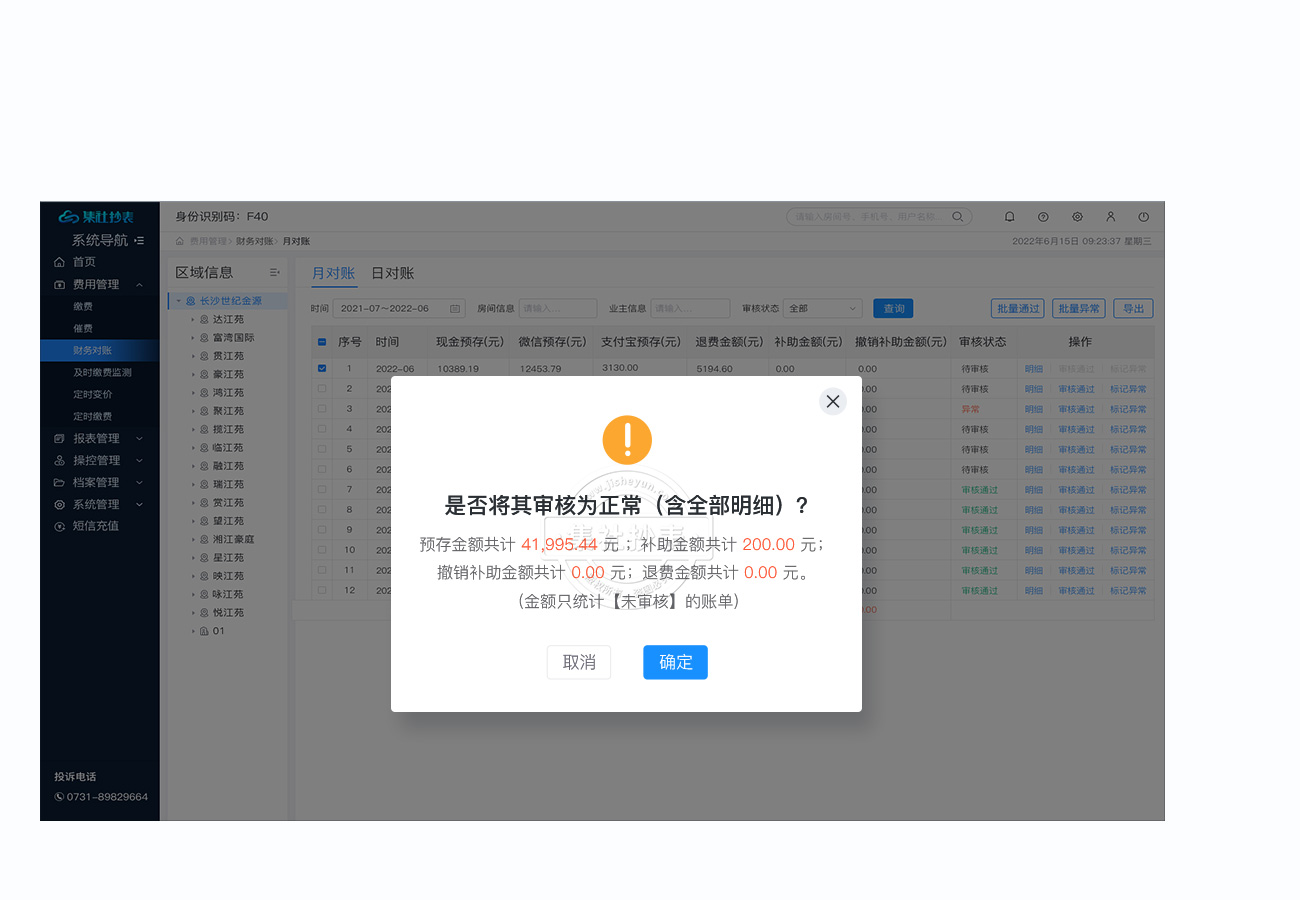Expand the 达江苑 tree node
The image size is (1300, 900).
(193, 320)
